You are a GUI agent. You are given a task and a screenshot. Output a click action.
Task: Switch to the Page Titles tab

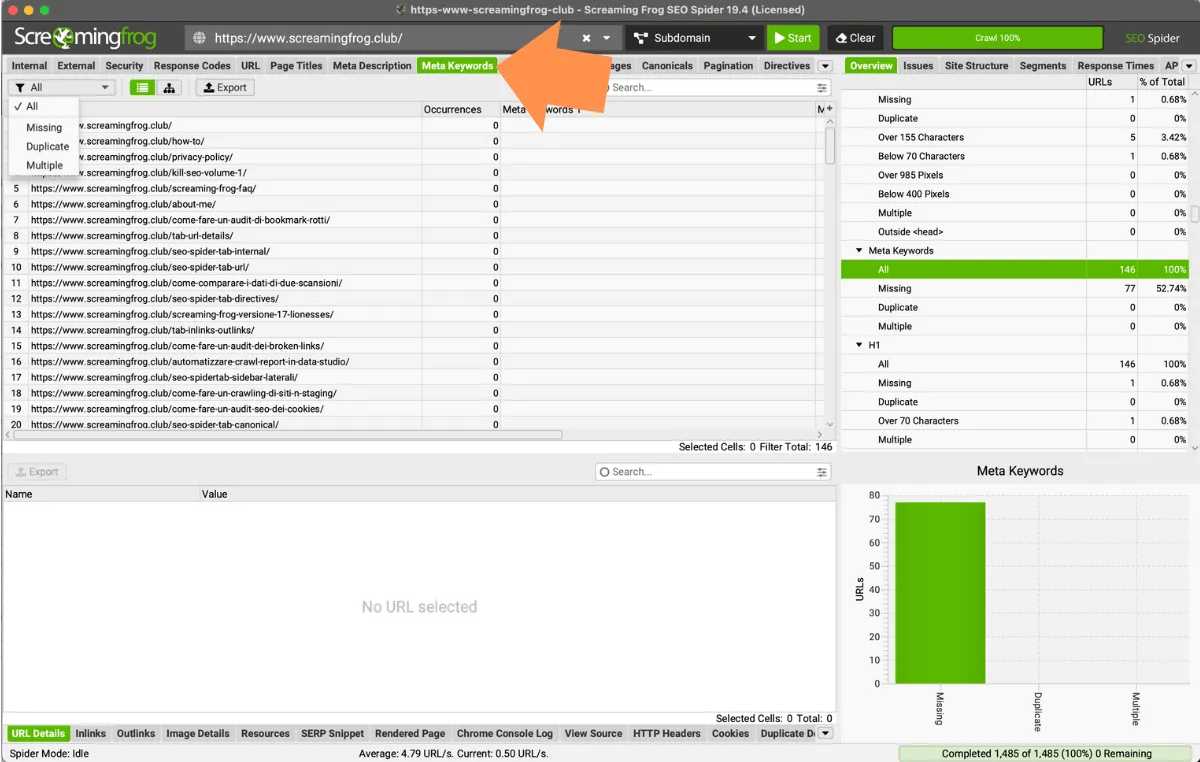[296, 66]
